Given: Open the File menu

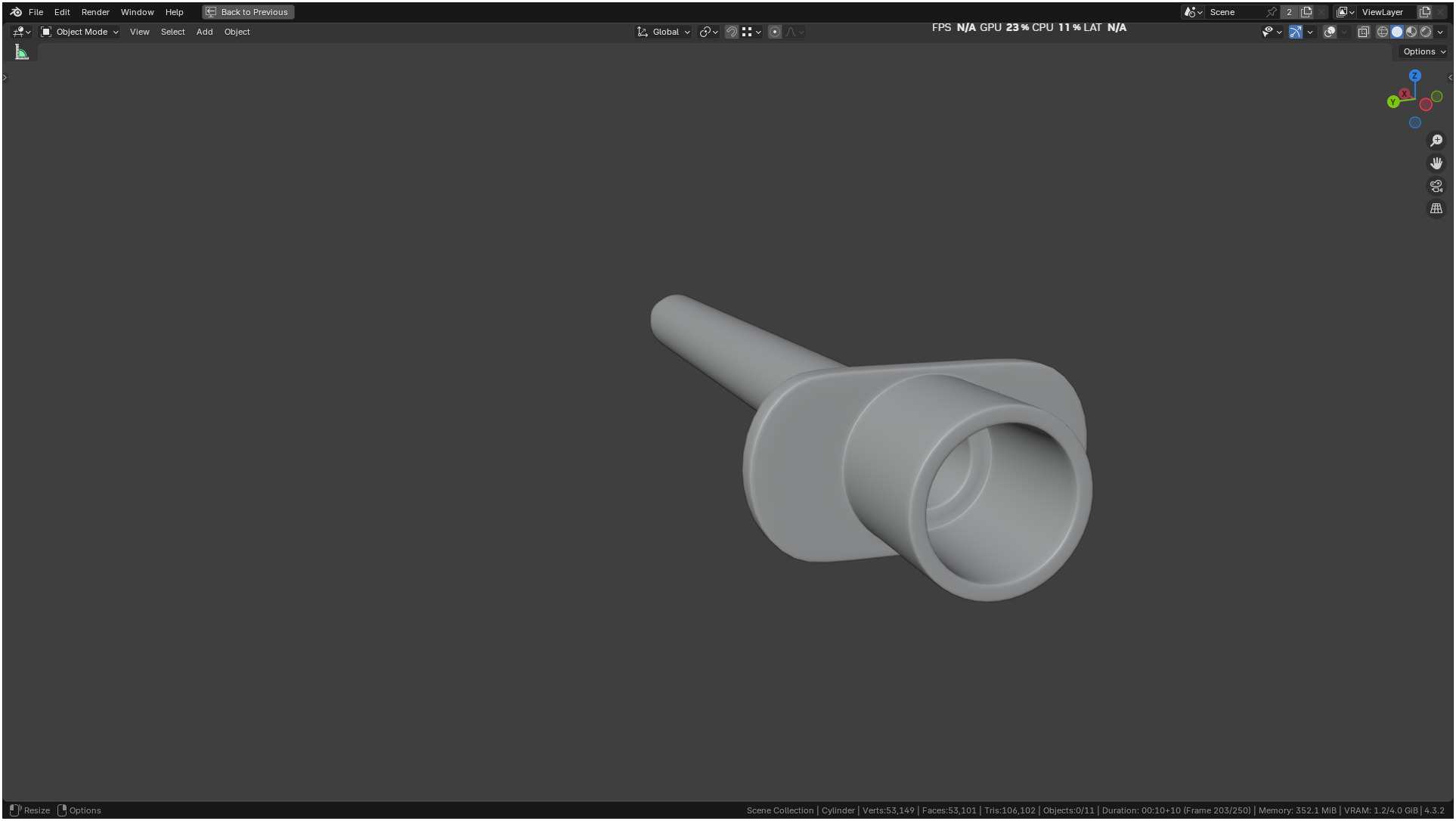Looking at the screenshot, I should click(x=36, y=12).
